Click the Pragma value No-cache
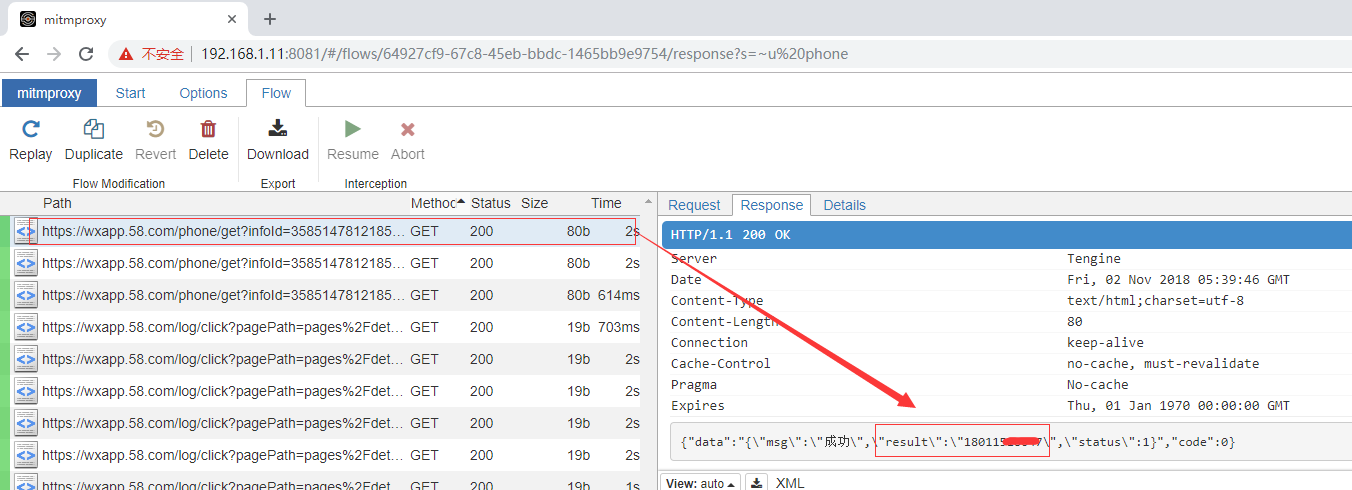The width and height of the screenshot is (1352, 490). click(x=1098, y=384)
